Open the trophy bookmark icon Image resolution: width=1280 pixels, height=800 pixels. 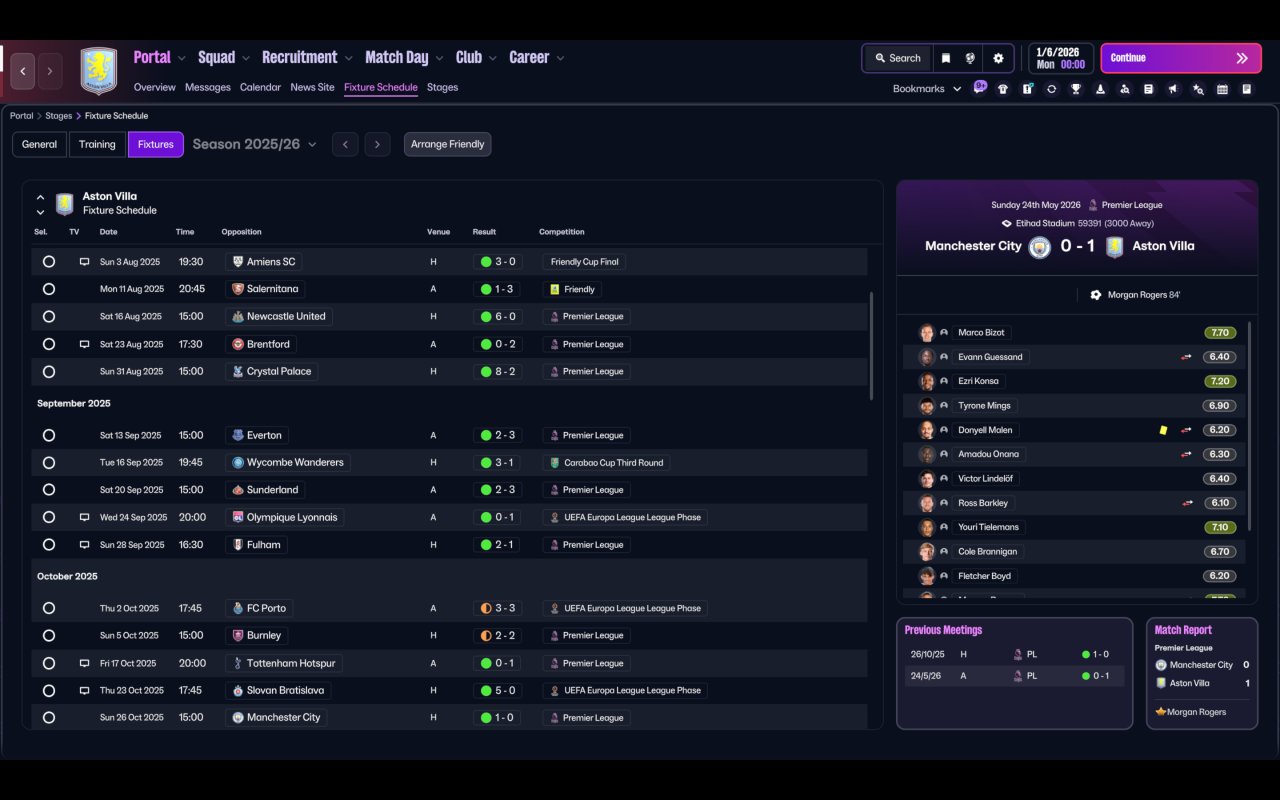point(1076,89)
